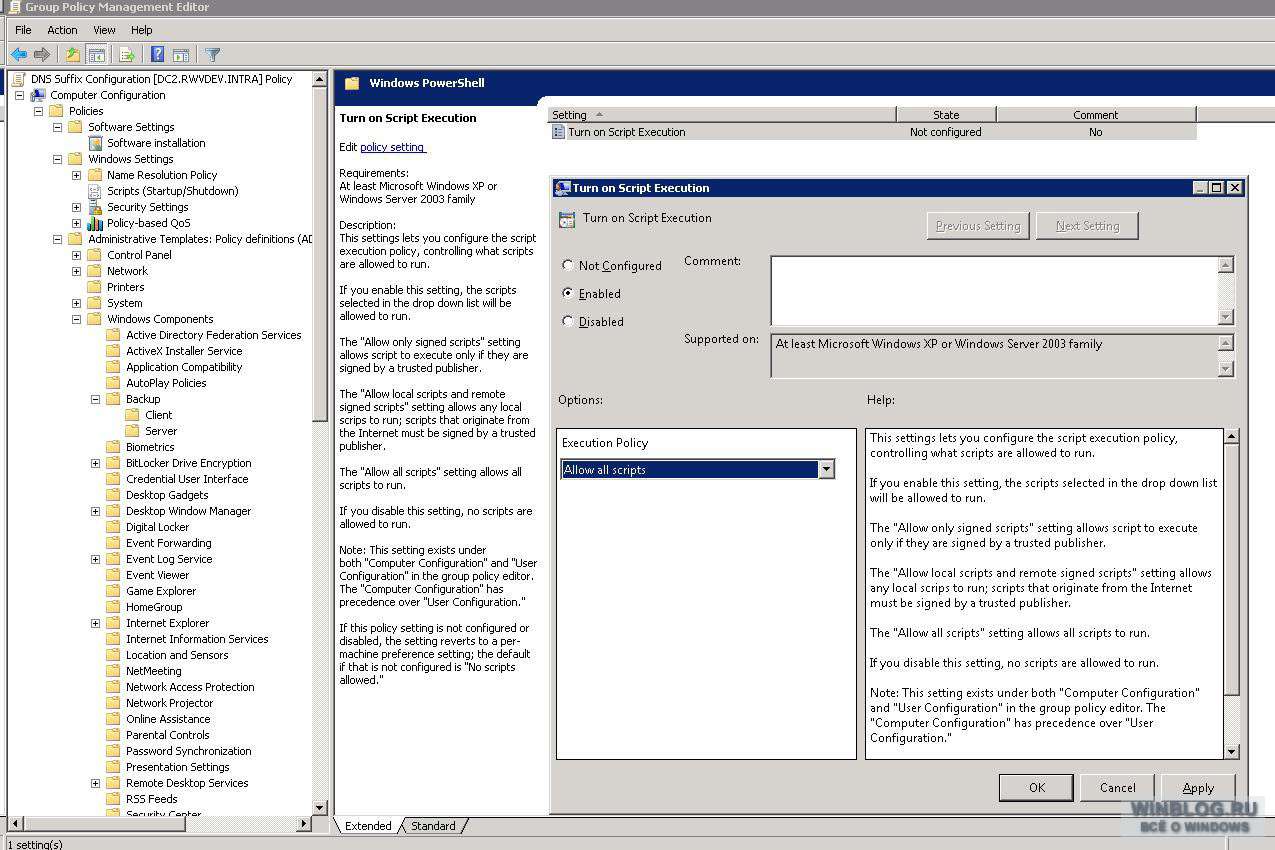Collapse the Backup node
1275x850 pixels.
tap(96, 399)
